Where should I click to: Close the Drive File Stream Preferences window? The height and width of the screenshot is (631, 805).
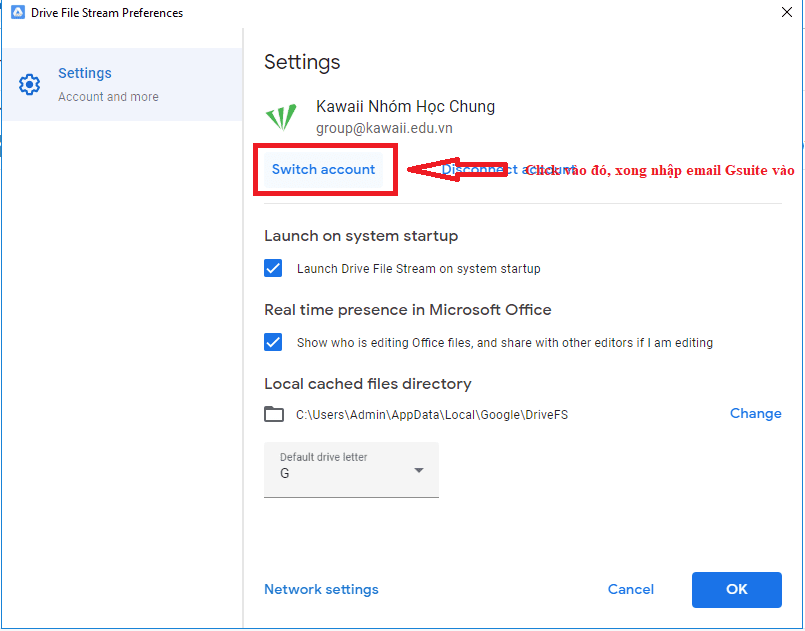787,12
